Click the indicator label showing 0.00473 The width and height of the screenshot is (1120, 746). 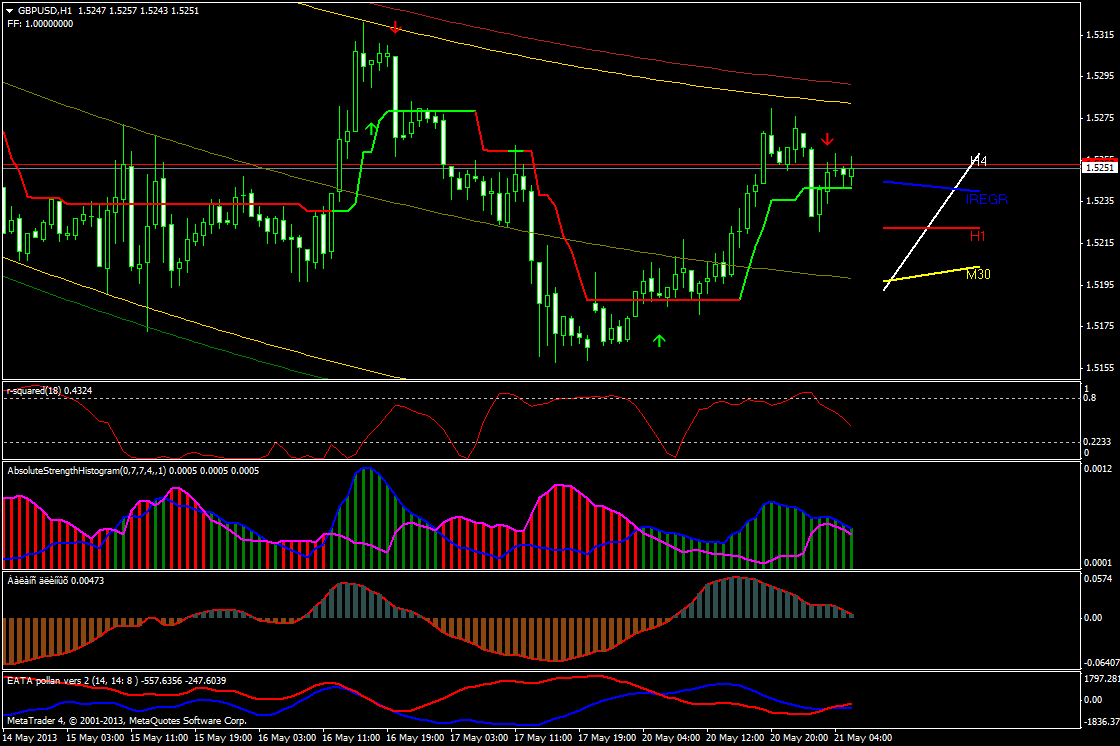click(56, 580)
